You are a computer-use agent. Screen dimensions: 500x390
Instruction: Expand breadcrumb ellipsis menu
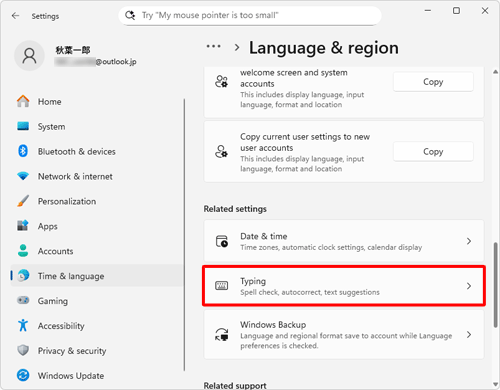[x=213, y=46]
